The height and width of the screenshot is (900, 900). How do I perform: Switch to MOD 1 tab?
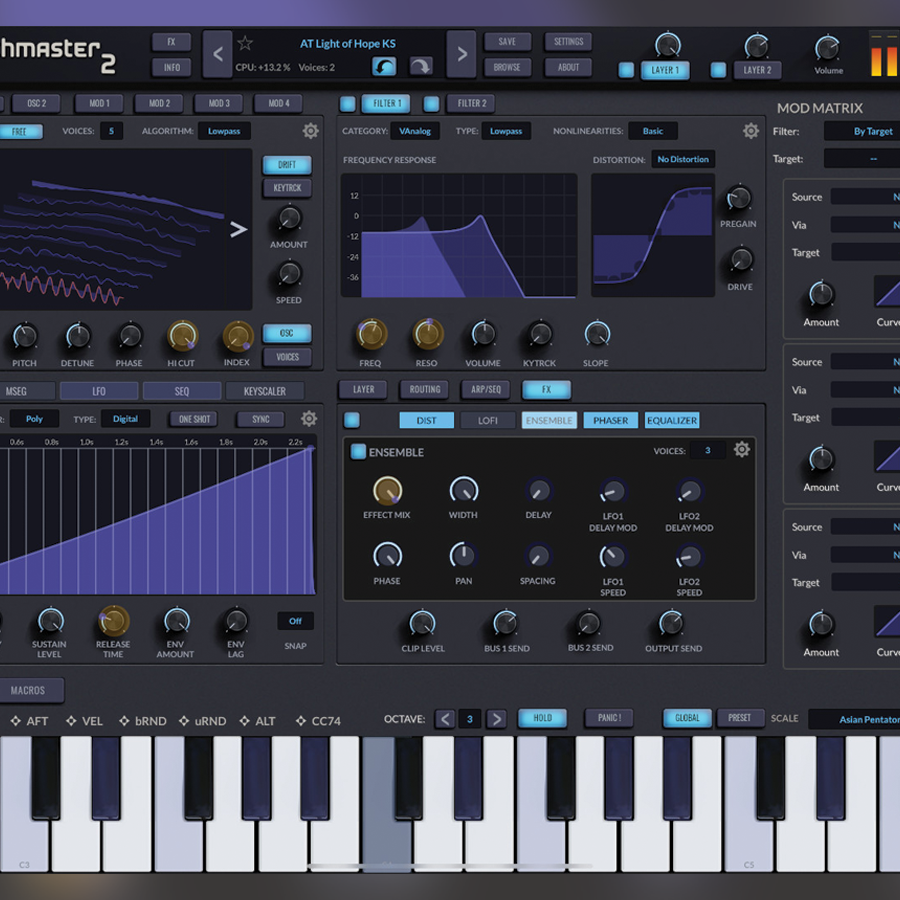pos(99,104)
